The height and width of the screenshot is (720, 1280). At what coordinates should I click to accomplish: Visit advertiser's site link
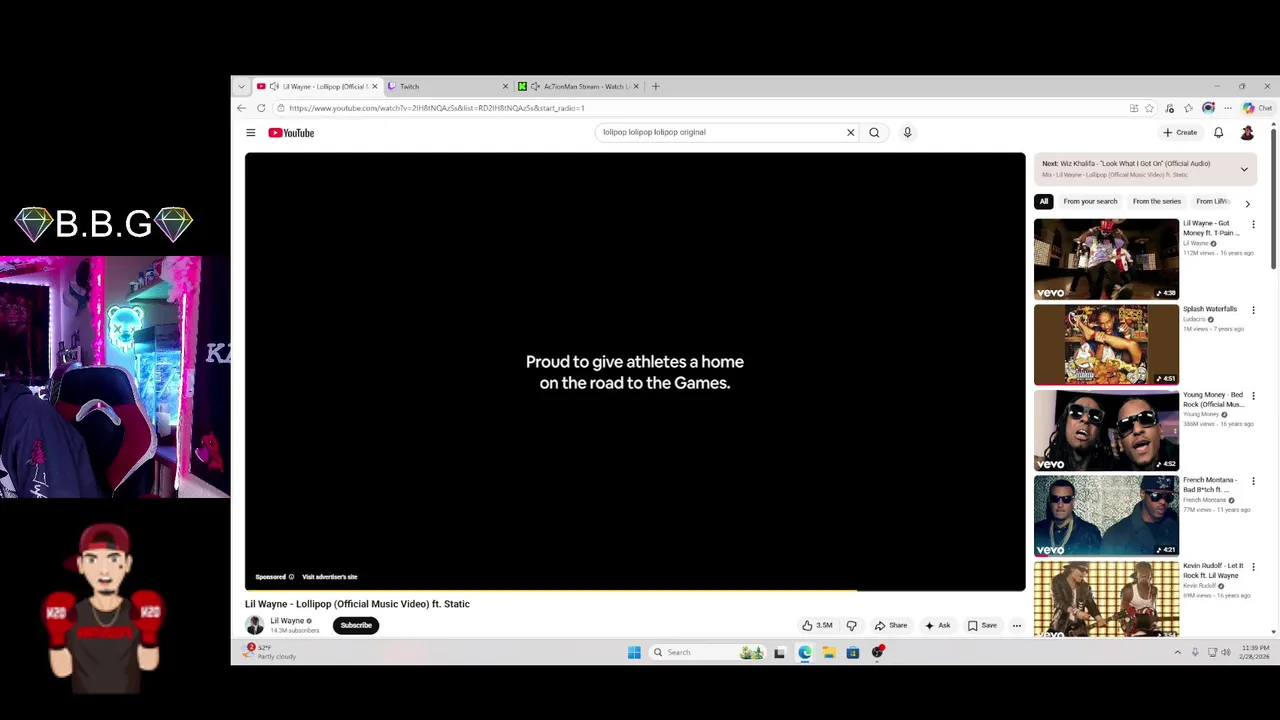pos(329,577)
